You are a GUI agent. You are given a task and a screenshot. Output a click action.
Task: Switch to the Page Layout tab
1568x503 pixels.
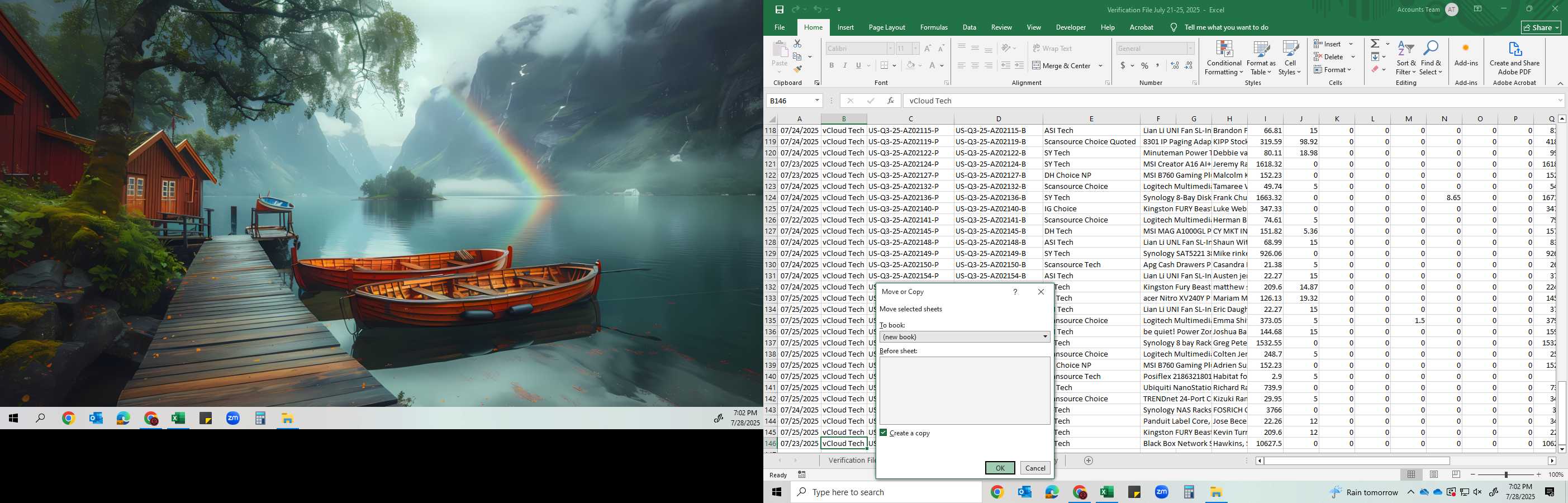click(887, 27)
